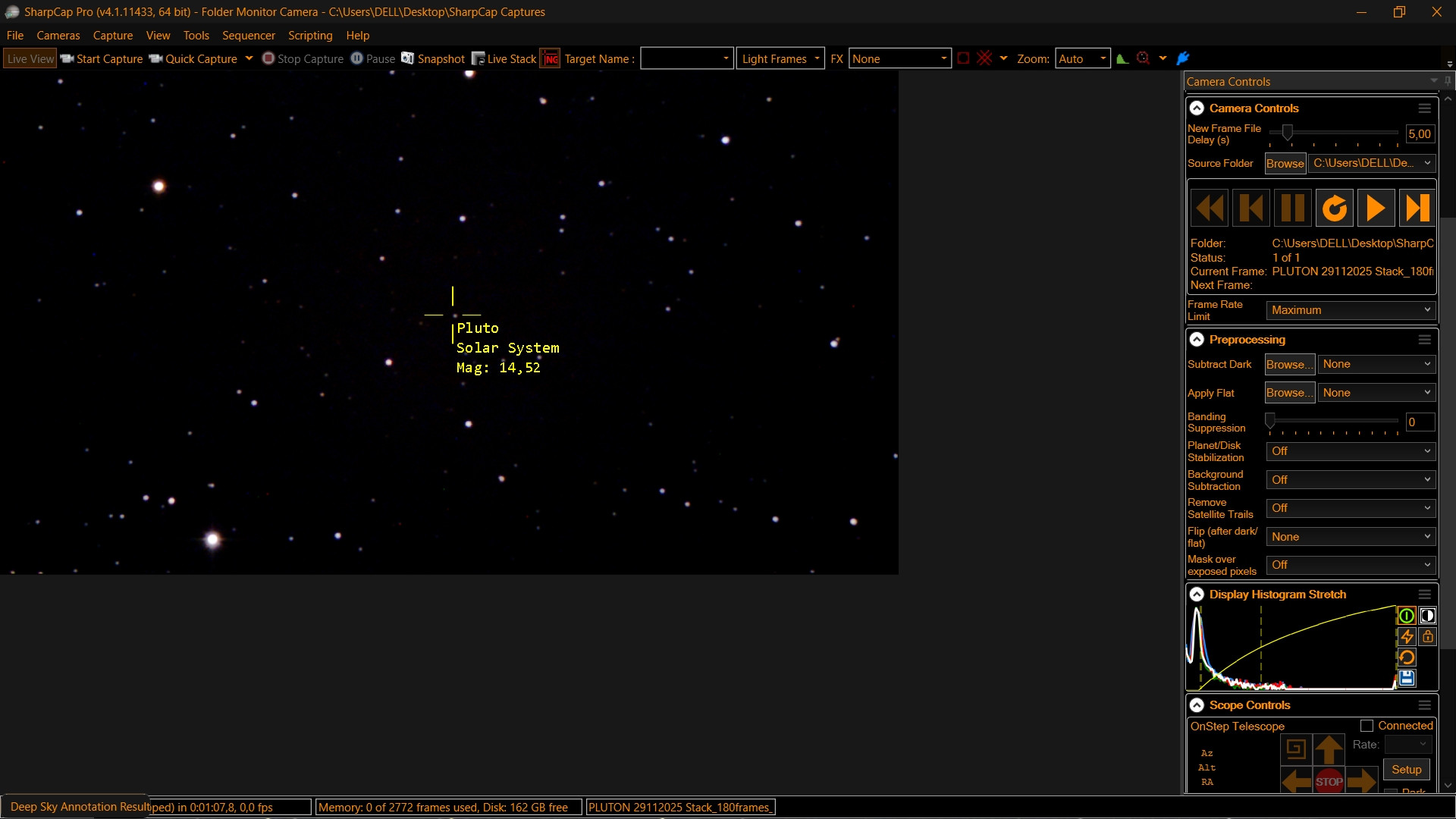The width and height of the screenshot is (1456, 819).
Task: Open the Subtract Dark dropdown
Action: pyautogui.click(x=1376, y=365)
